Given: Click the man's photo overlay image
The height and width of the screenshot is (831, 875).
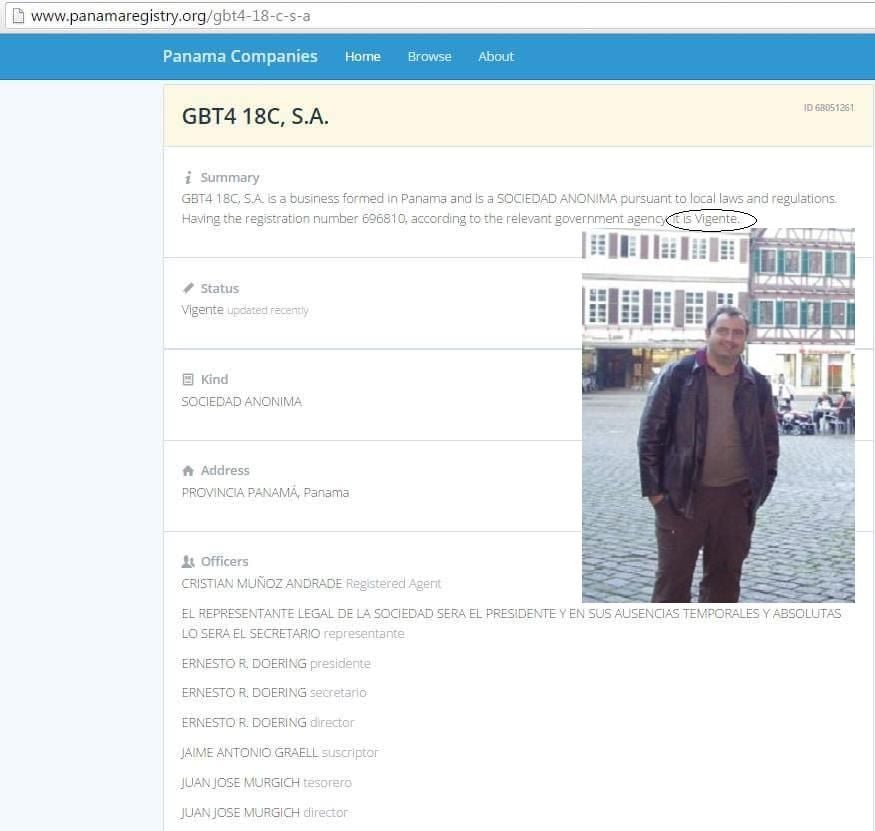Looking at the screenshot, I should [x=718, y=415].
